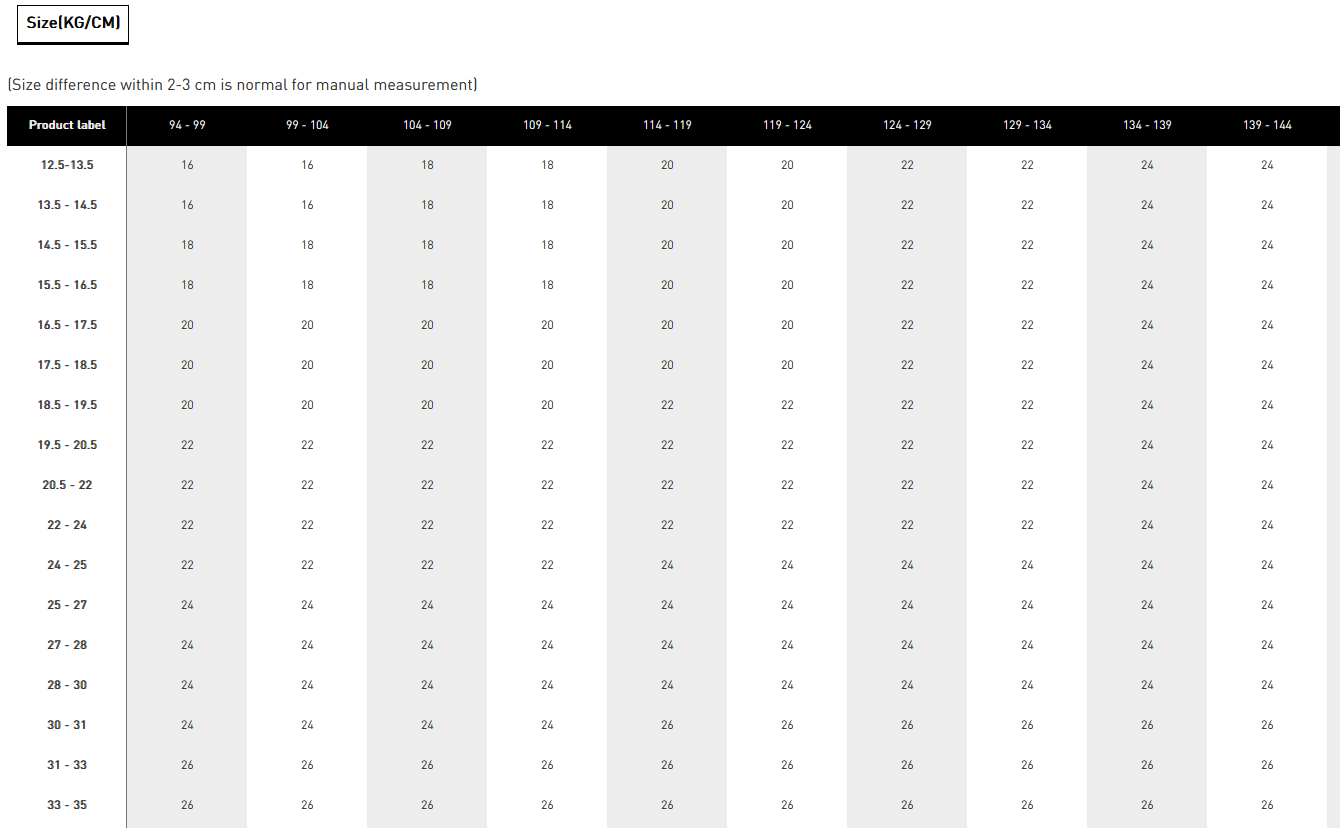This screenshot has width=1343, height=828.
Task: Click the 28 - 30 row label
Action: (67, 685)
